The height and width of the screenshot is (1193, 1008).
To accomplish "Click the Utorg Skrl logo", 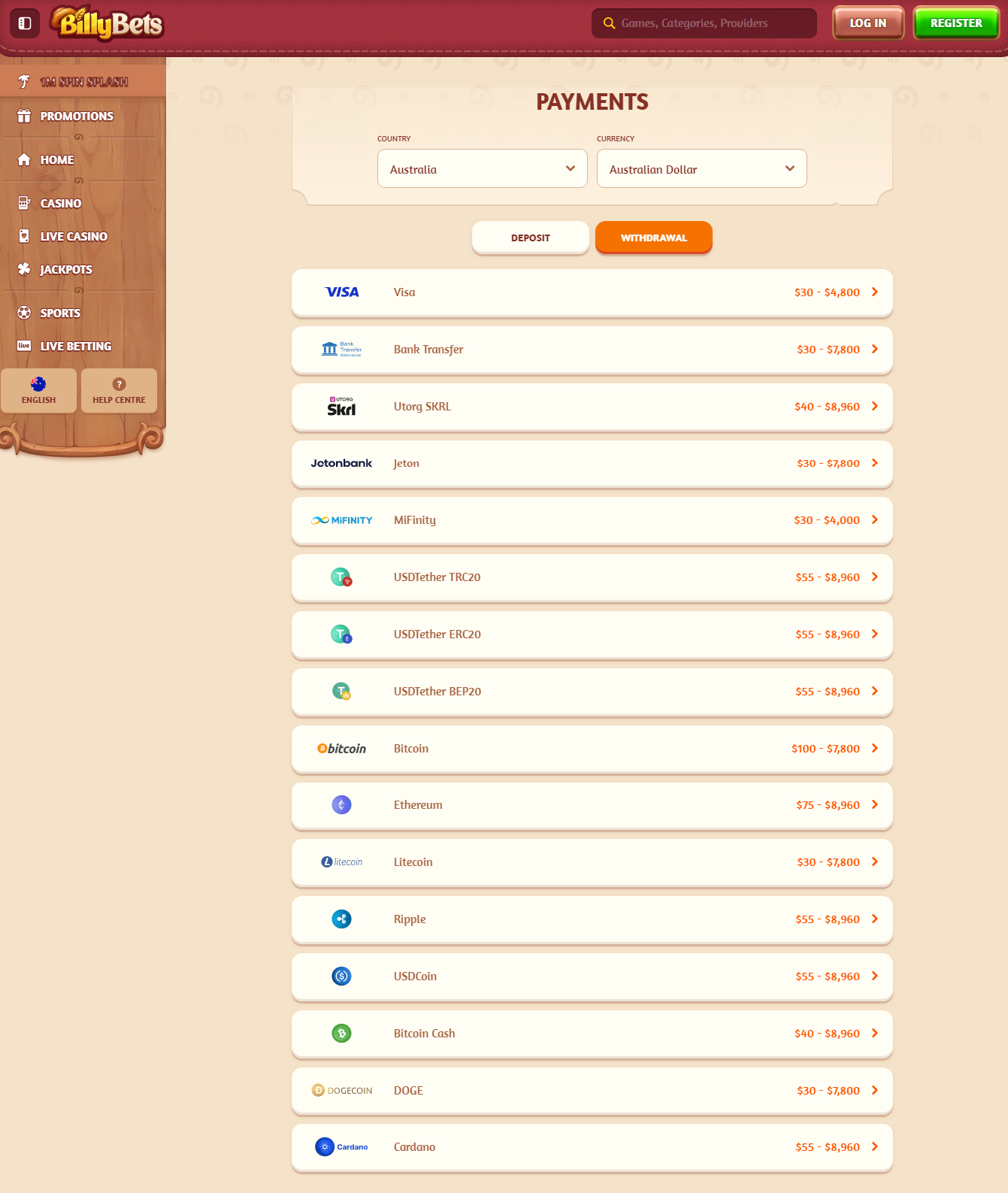I will 342,407.
